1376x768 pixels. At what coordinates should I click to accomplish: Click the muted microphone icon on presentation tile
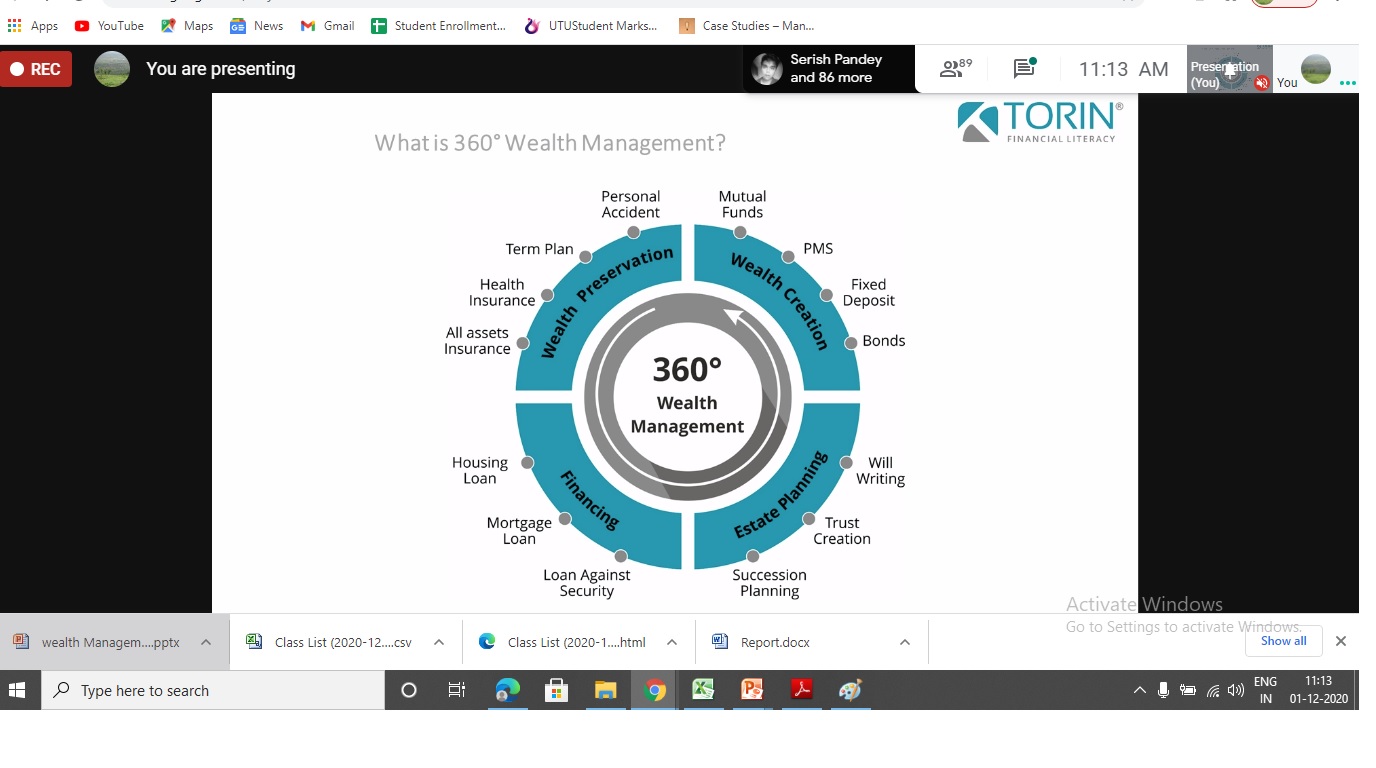click(1261, 83)
